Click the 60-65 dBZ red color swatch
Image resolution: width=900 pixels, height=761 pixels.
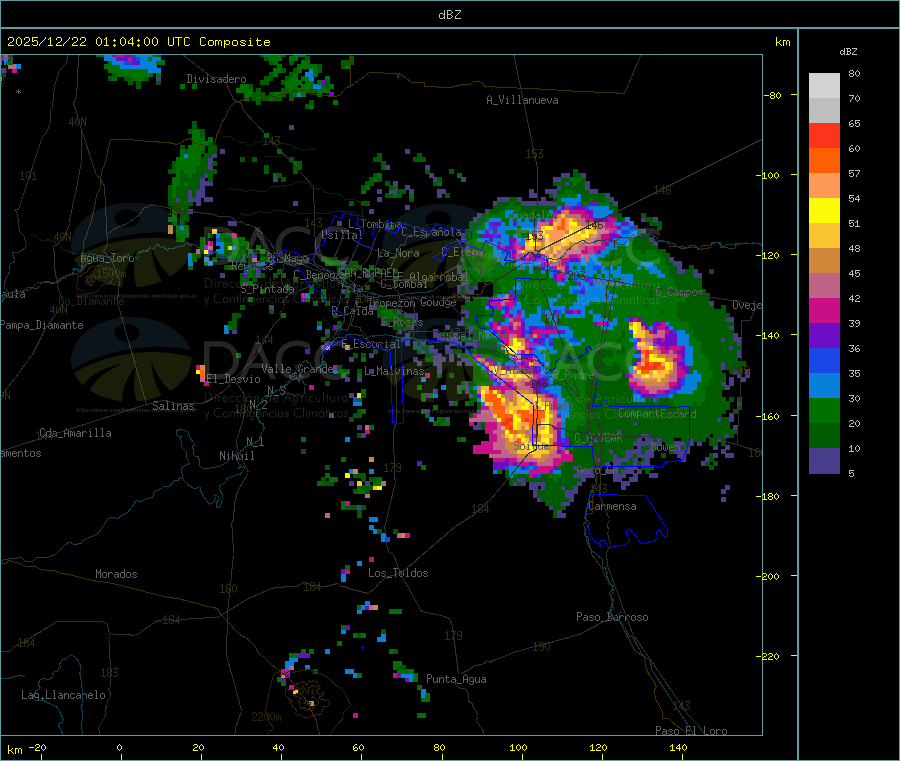tap(824, 135)
